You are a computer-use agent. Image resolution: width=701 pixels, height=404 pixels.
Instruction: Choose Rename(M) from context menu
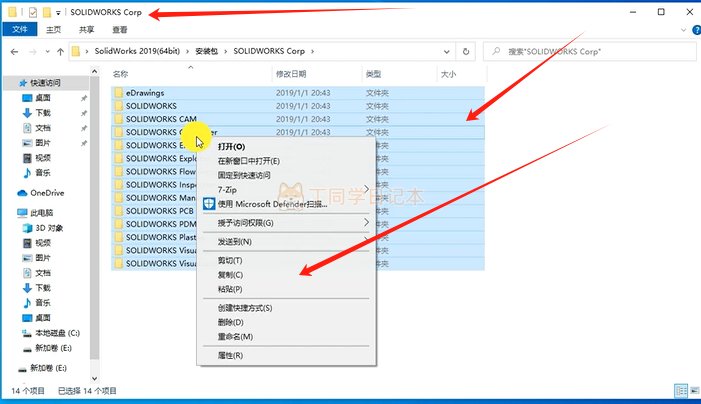click(286, 337)
